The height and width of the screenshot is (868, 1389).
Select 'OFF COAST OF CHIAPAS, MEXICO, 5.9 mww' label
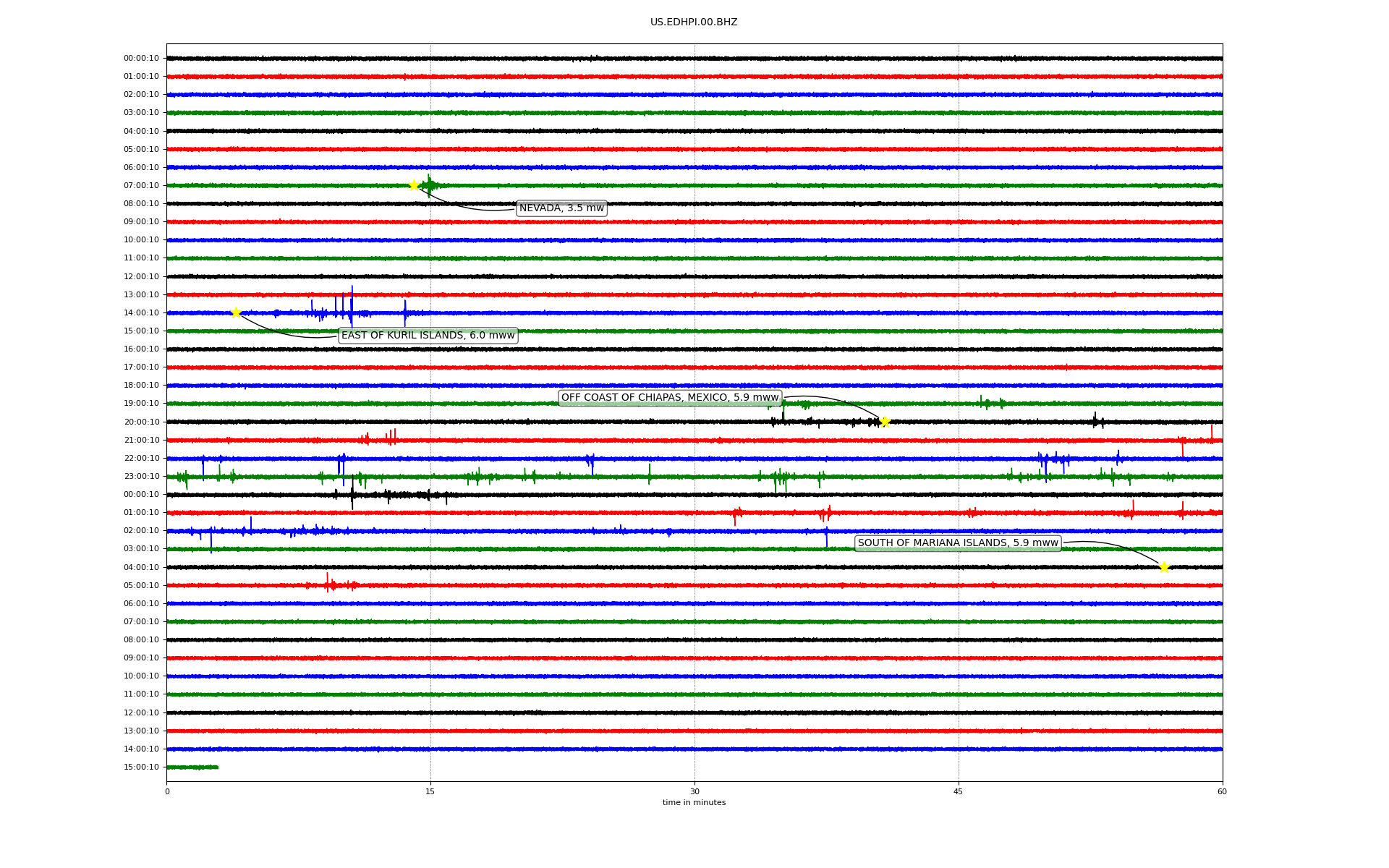(x=670, y=398)
